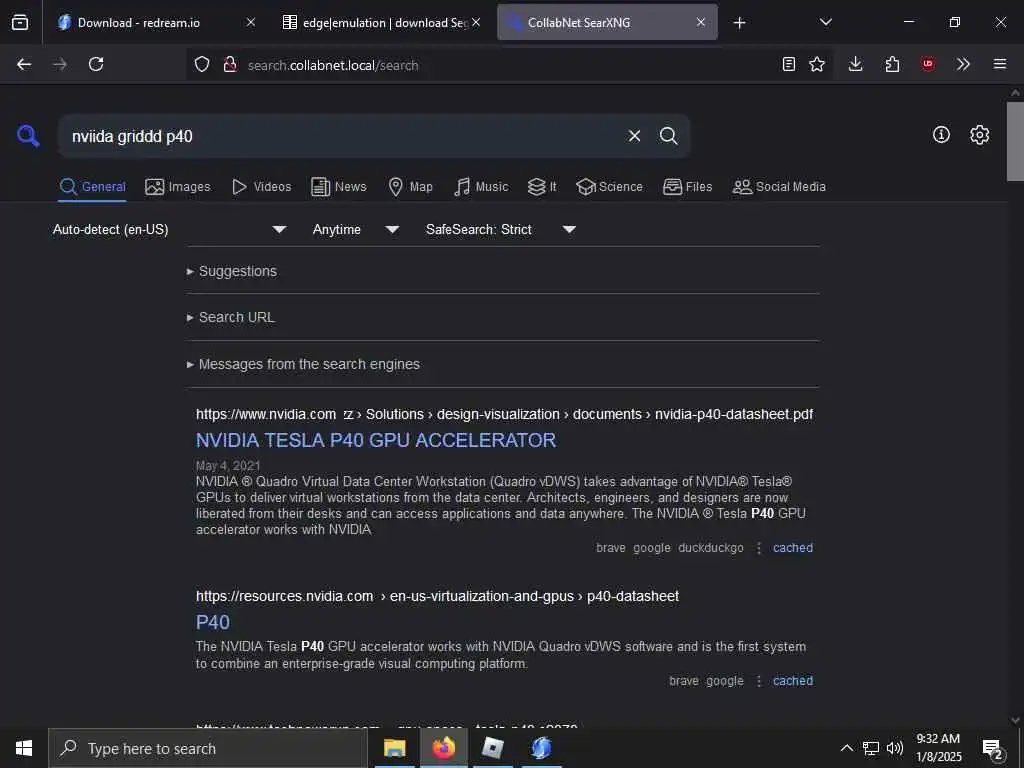Switch to Map category
Image resolution: width=1024 pixels, height=768 pixels.
411,187
